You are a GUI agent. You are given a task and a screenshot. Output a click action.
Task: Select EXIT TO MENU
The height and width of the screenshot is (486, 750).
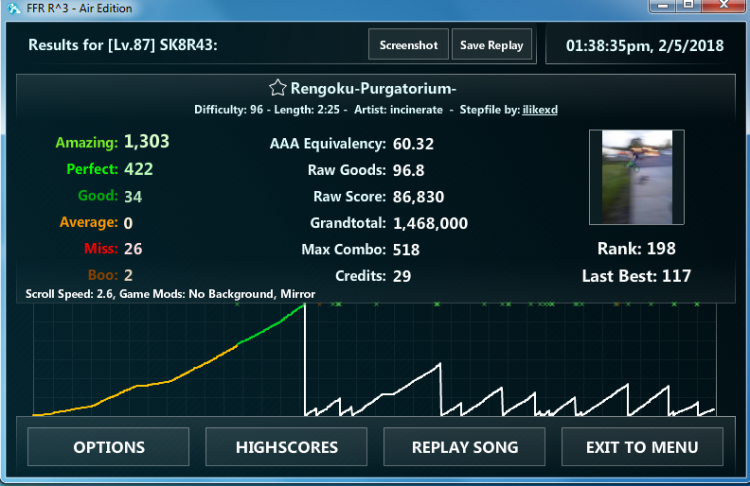click(x=641, y=447)
